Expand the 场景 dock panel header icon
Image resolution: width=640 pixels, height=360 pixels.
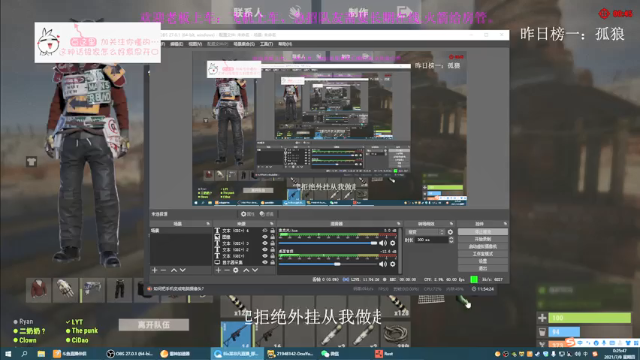pyautogui.click(x=208, y=224)
